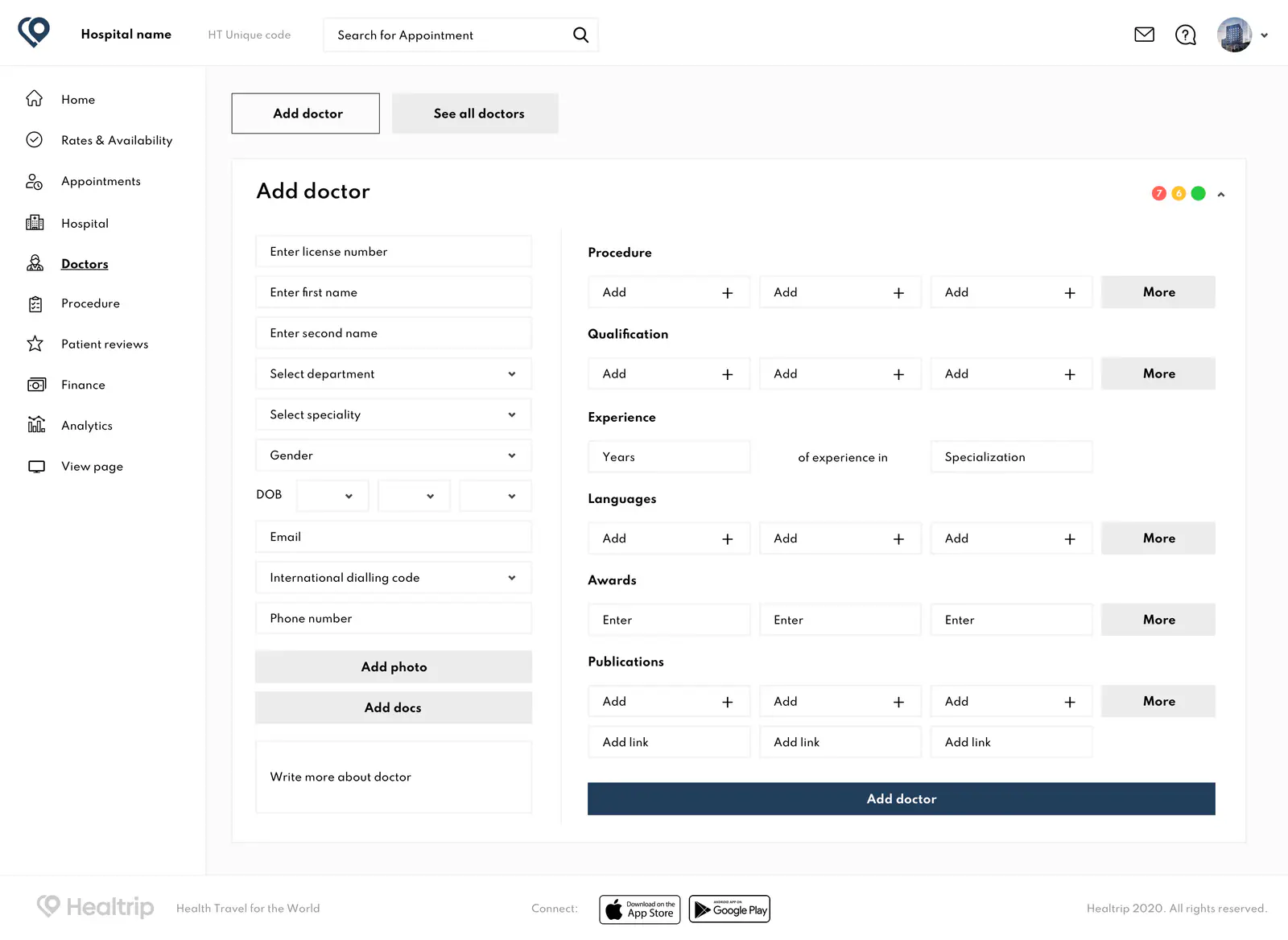Open the mail envelope icon
The image size is (1288, 940).
(x=1144, y=35)
